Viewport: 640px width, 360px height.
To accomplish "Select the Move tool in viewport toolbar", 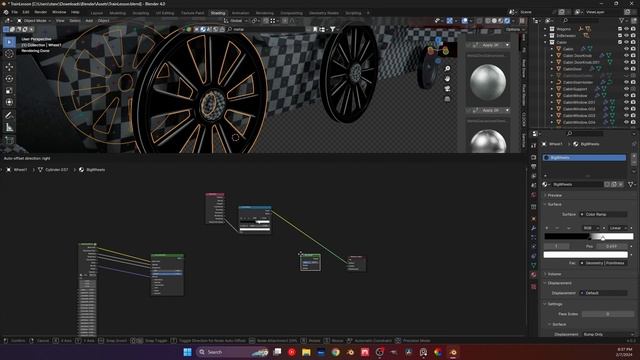I will (9, 67).
